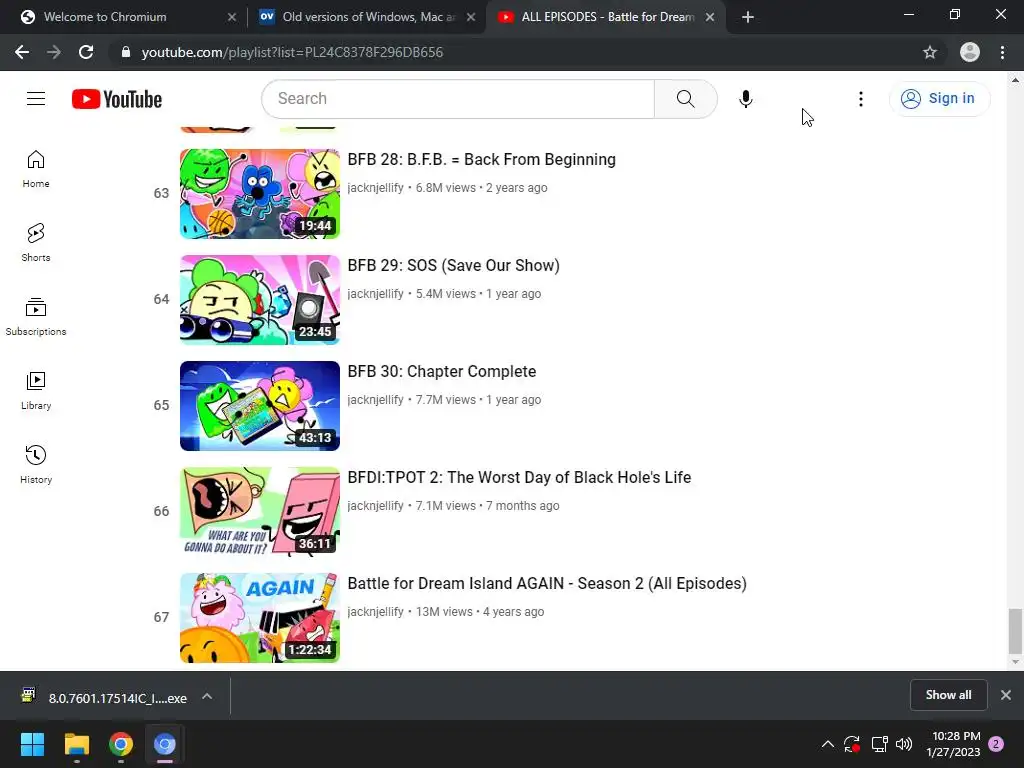Open History in the sidebar
This screenshot has width=1024, height=768.
[x=36, y=464]
